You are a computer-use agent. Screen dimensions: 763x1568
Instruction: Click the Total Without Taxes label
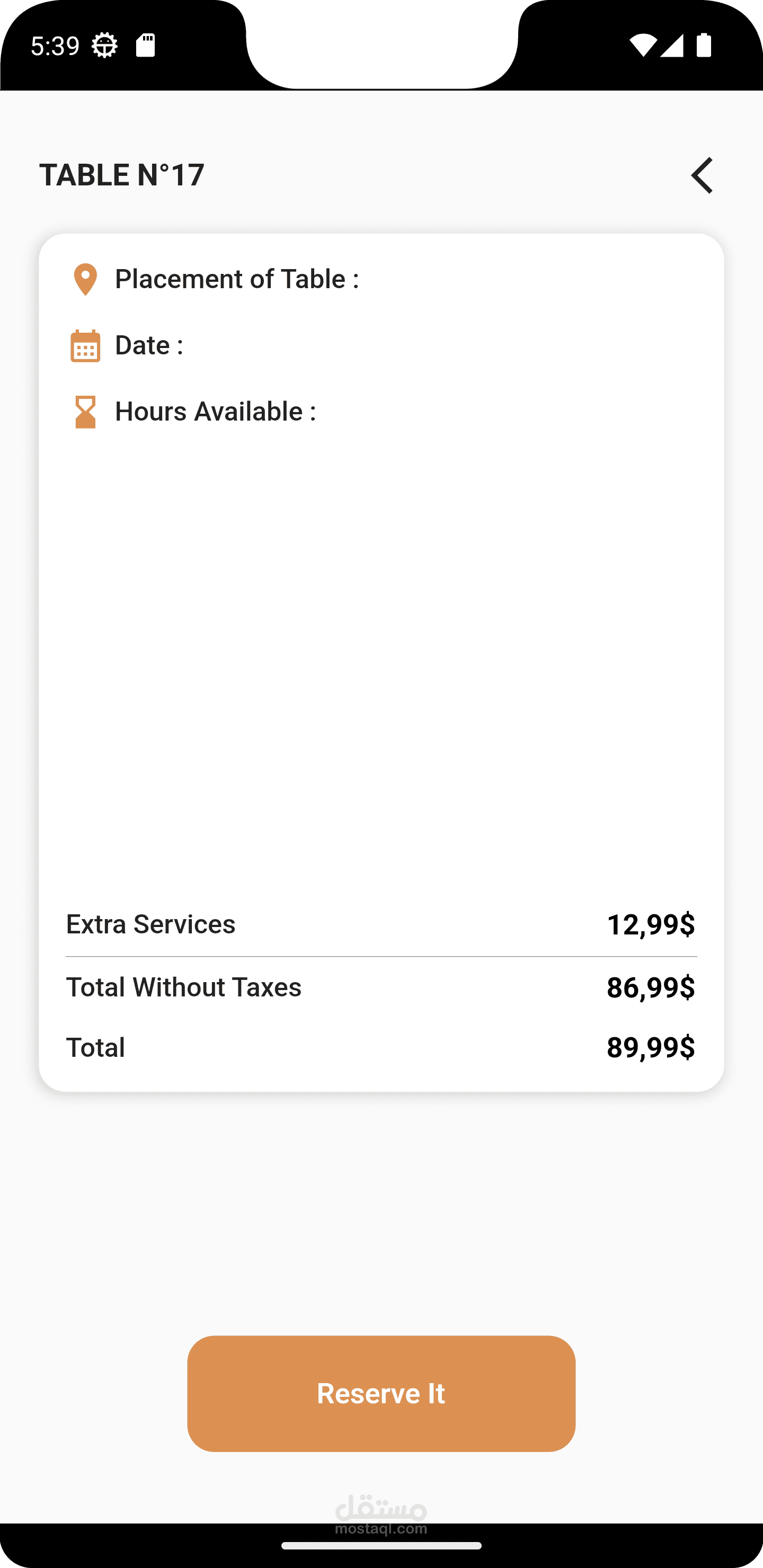click(184, 987)
